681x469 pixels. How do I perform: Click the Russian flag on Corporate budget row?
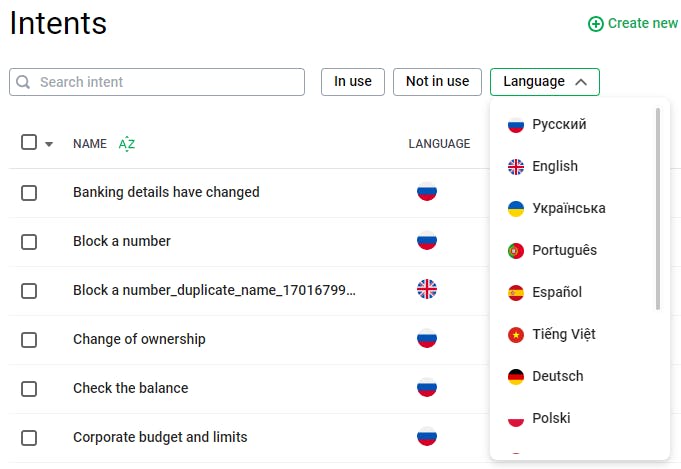(427, 437)
